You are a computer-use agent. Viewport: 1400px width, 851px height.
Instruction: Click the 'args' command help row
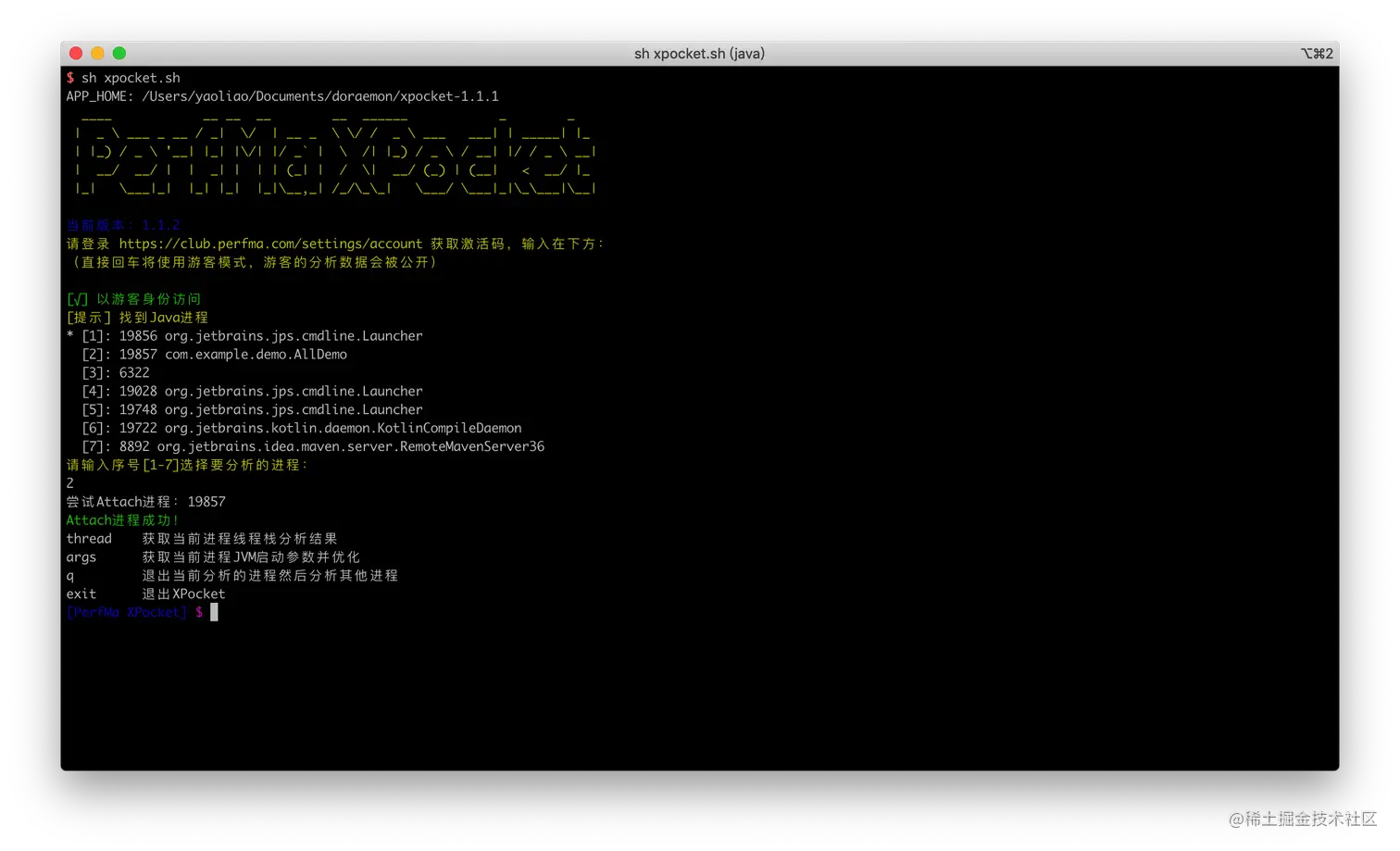pyautogui.click(x=213, y=557)
